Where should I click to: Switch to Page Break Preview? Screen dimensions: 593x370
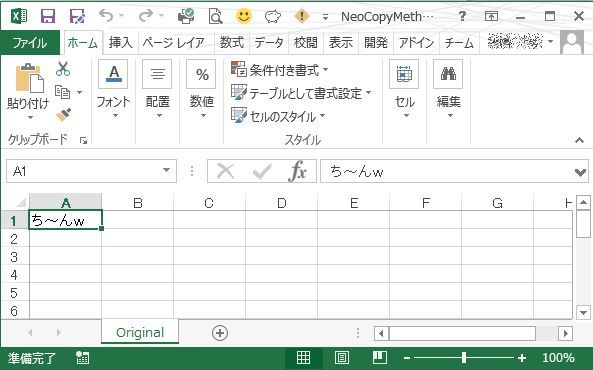point(379,357)
